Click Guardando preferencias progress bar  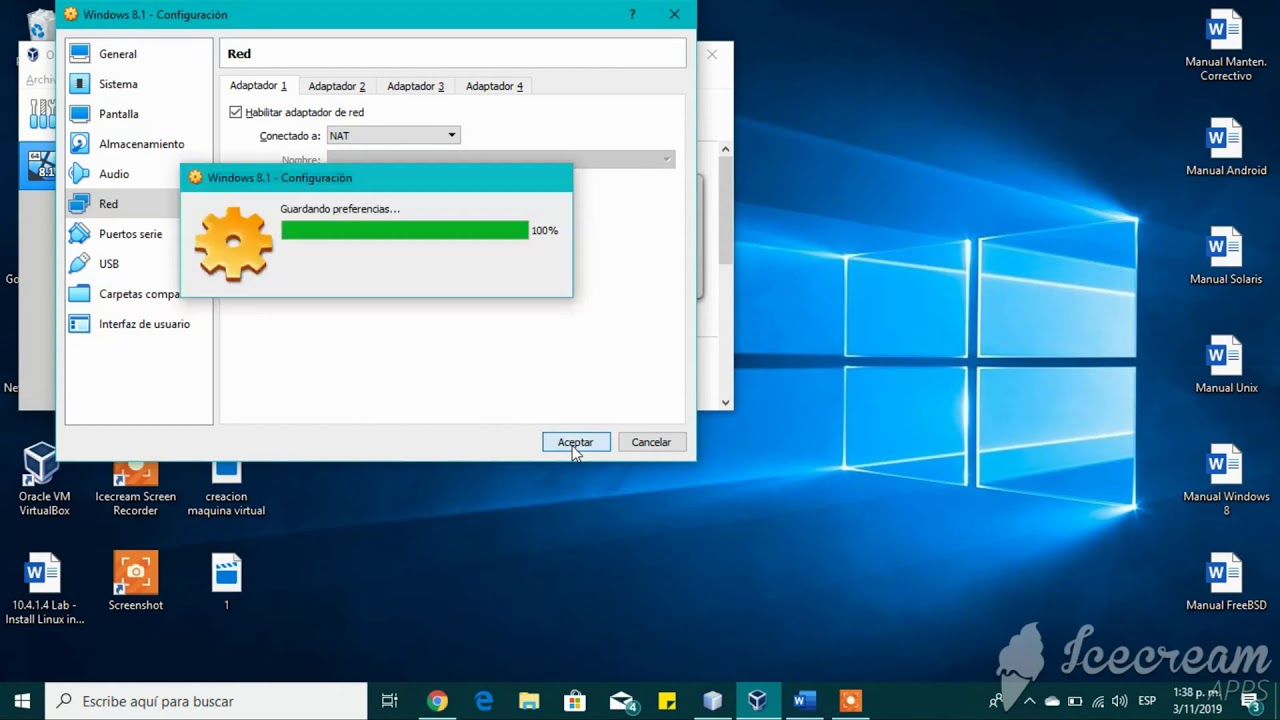pyautogui.click(x=405, y=230)
